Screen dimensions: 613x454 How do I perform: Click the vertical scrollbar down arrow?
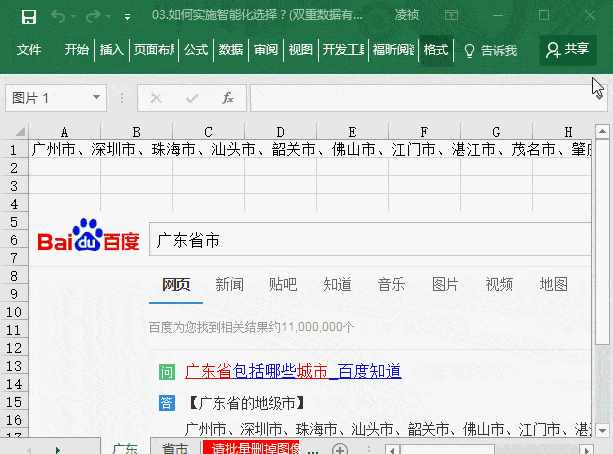tap(602, 431)
